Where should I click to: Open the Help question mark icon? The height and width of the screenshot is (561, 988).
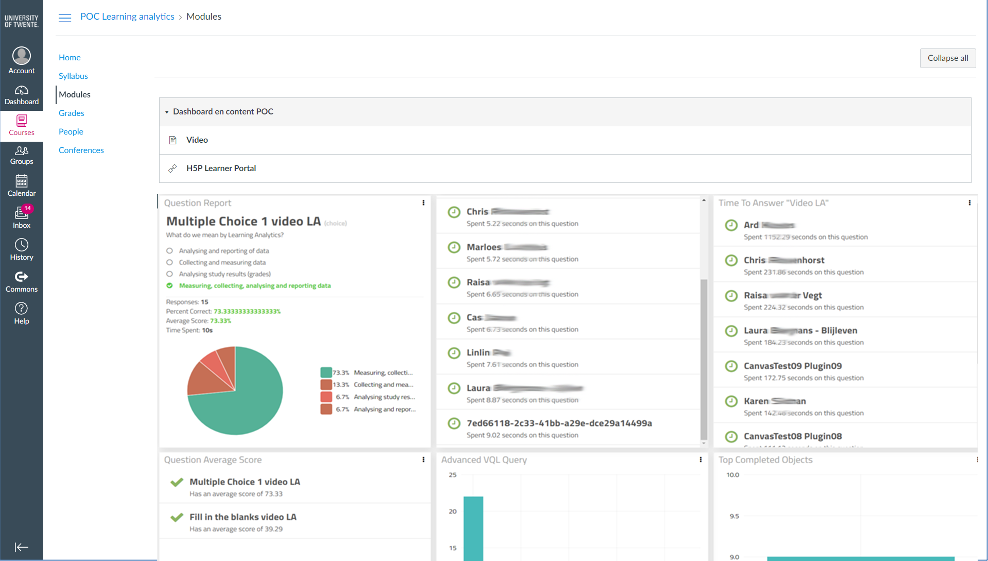(x=21, y=308)
